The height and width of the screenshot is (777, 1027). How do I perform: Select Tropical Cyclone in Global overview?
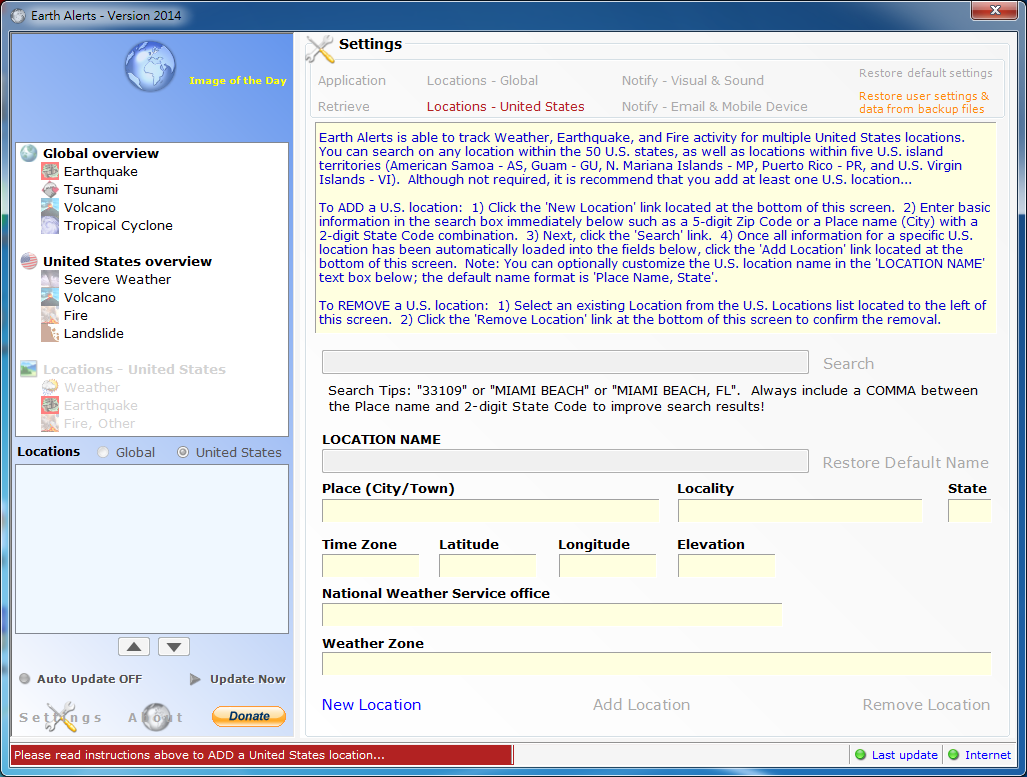[118, 225]
